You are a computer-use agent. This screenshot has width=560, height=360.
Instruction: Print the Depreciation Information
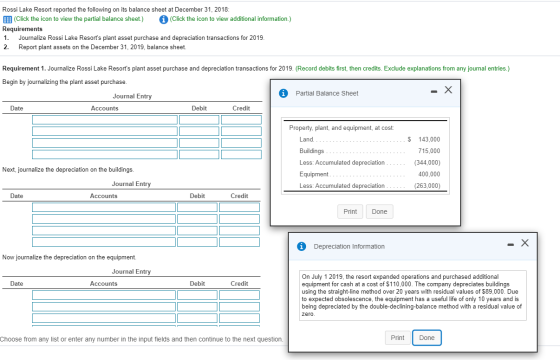tap(398, 338)
